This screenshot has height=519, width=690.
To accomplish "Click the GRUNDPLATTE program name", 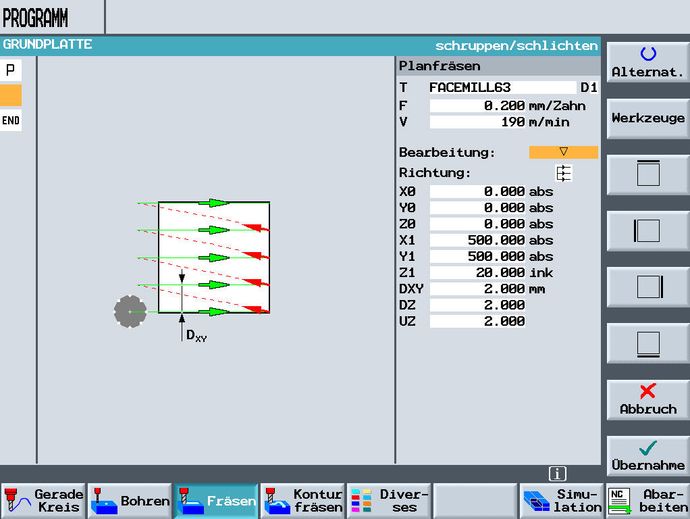I will (48, 44).
